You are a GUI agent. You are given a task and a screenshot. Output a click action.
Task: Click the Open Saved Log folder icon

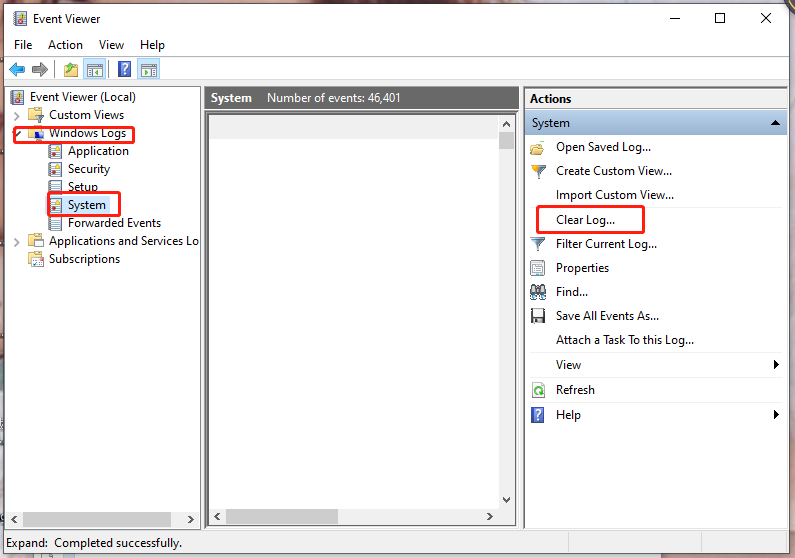[x=537, y=148]
